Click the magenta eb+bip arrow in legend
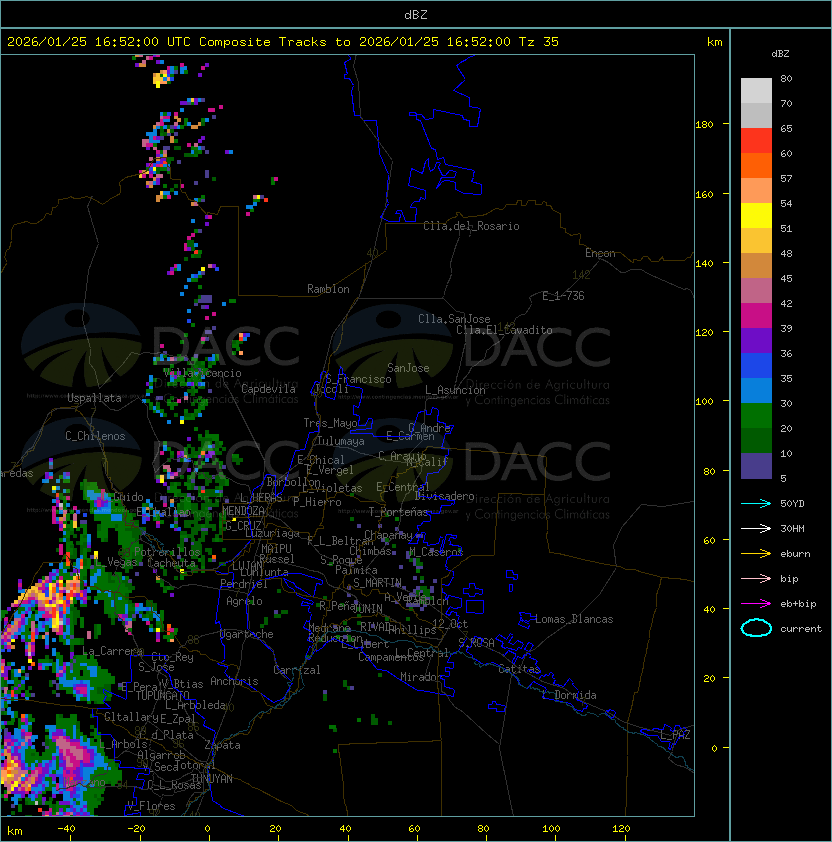The width and height of the screenshot is (832, 842). coord(756,604)
